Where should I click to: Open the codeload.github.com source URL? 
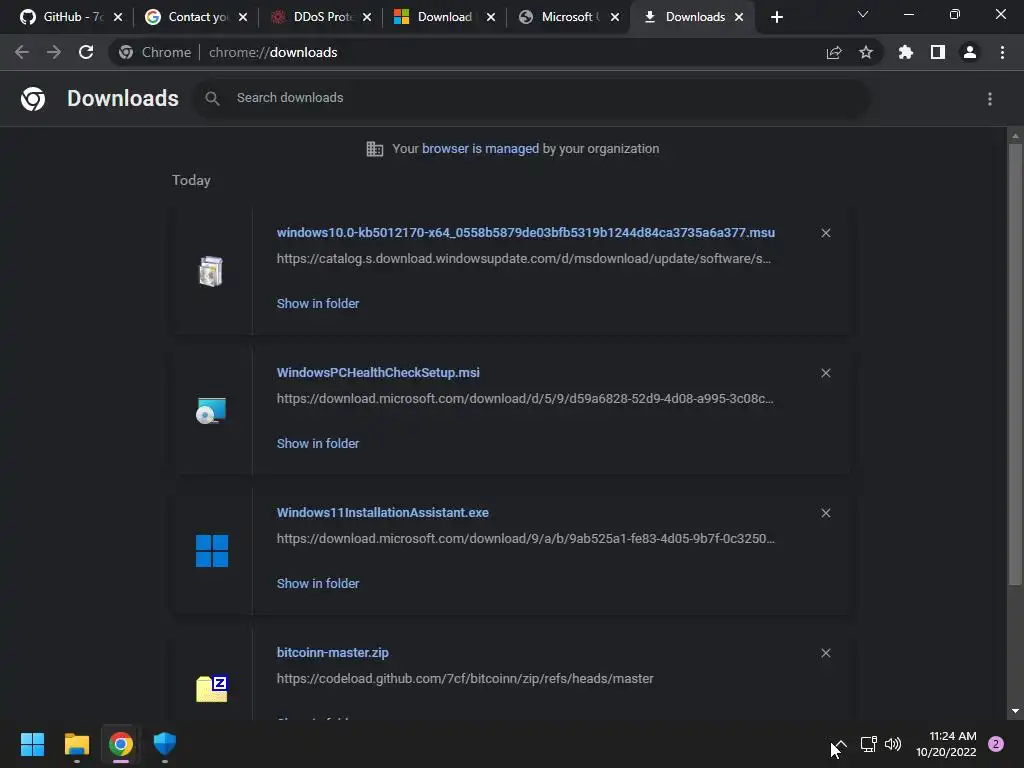(465, 679)
